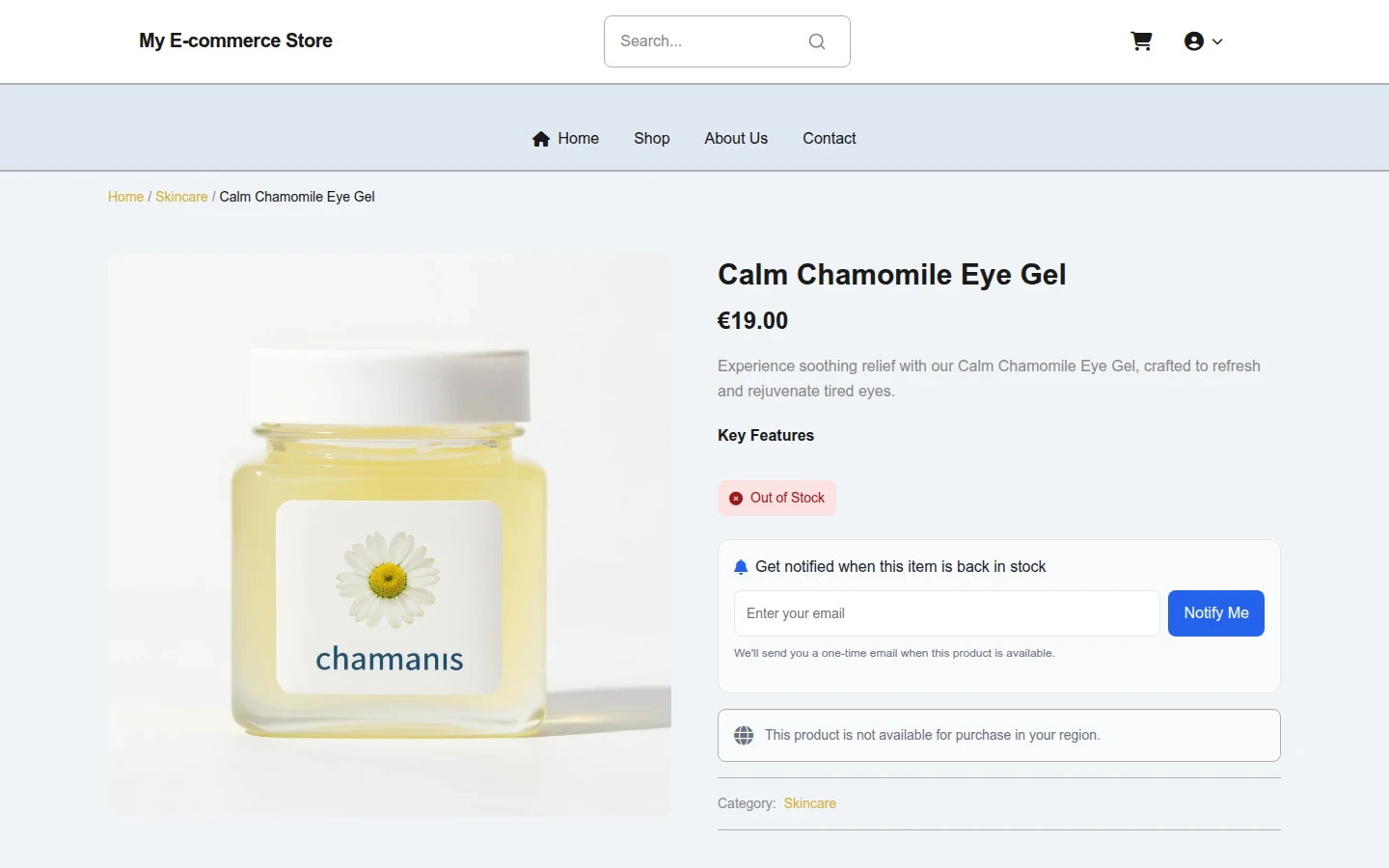This screenshot has height=868, width=1389.
Task: Click the globe region icon
Action: point(744,735)
